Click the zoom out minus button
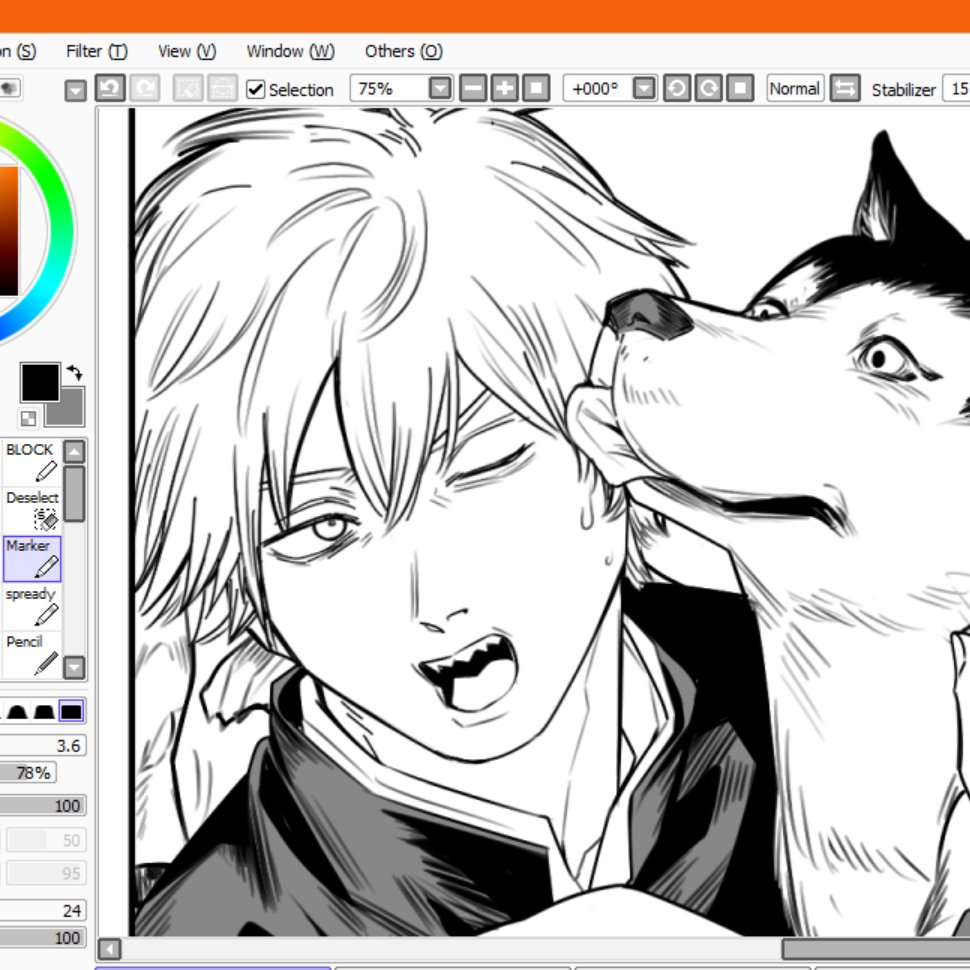 [x=473, y=88]
